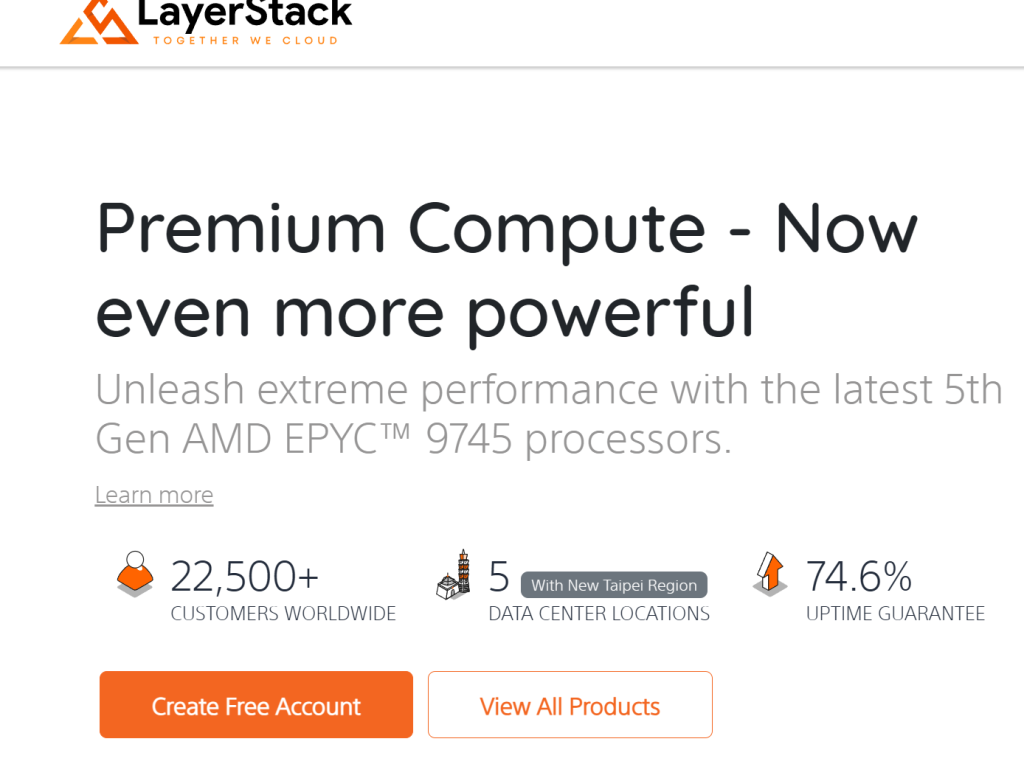Click the LayerStack wordmark text
This screenshot has width=1024, height=764.
(245, 14)
